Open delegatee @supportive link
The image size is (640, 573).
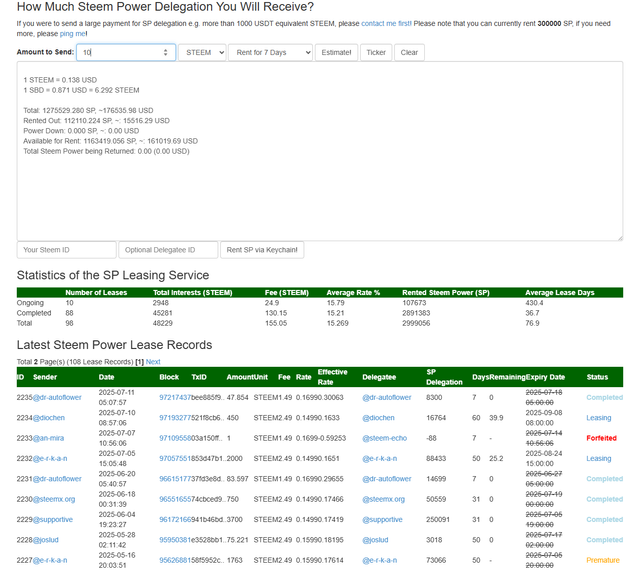(x=382, y=520)
